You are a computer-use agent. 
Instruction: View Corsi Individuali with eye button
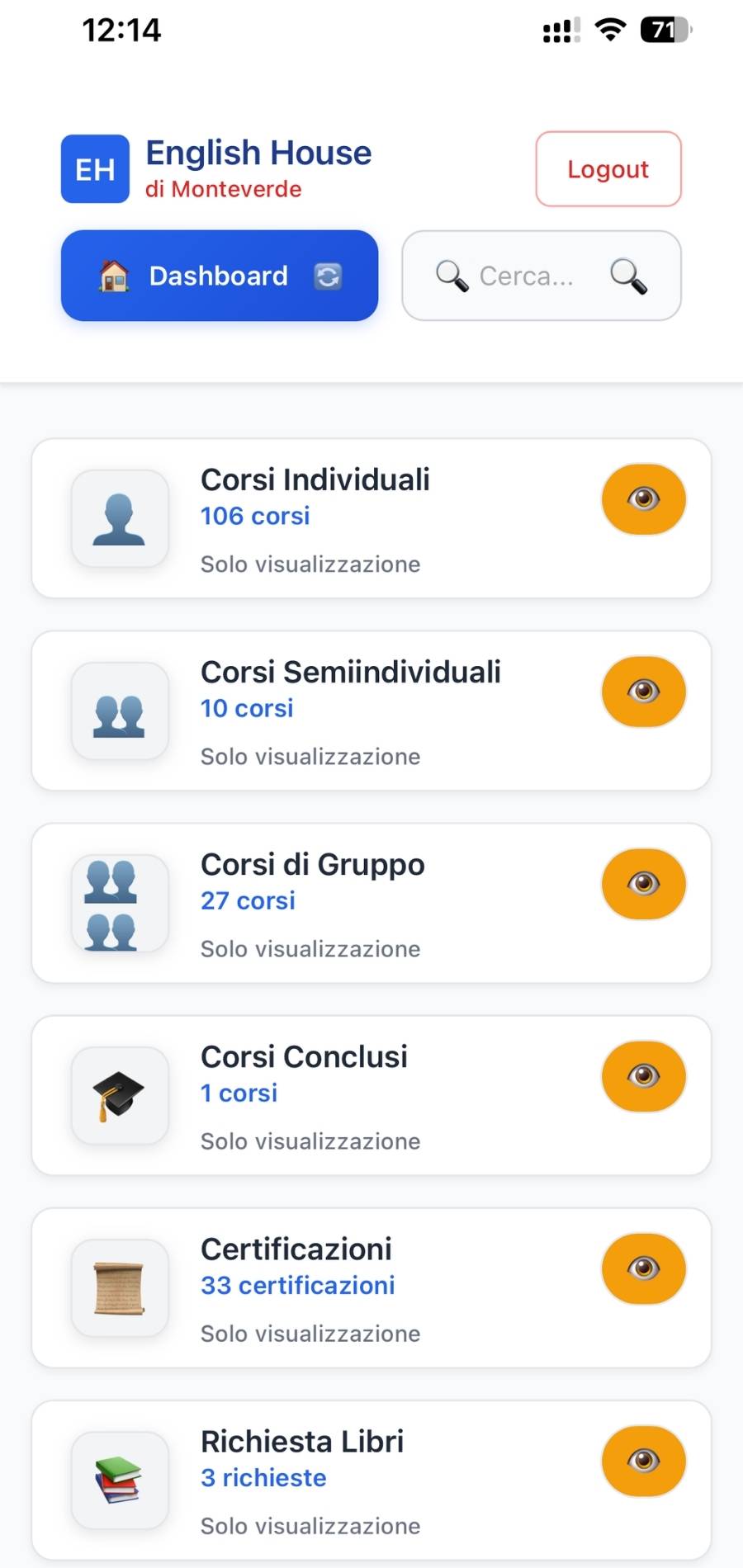click(x=643, y=499)
